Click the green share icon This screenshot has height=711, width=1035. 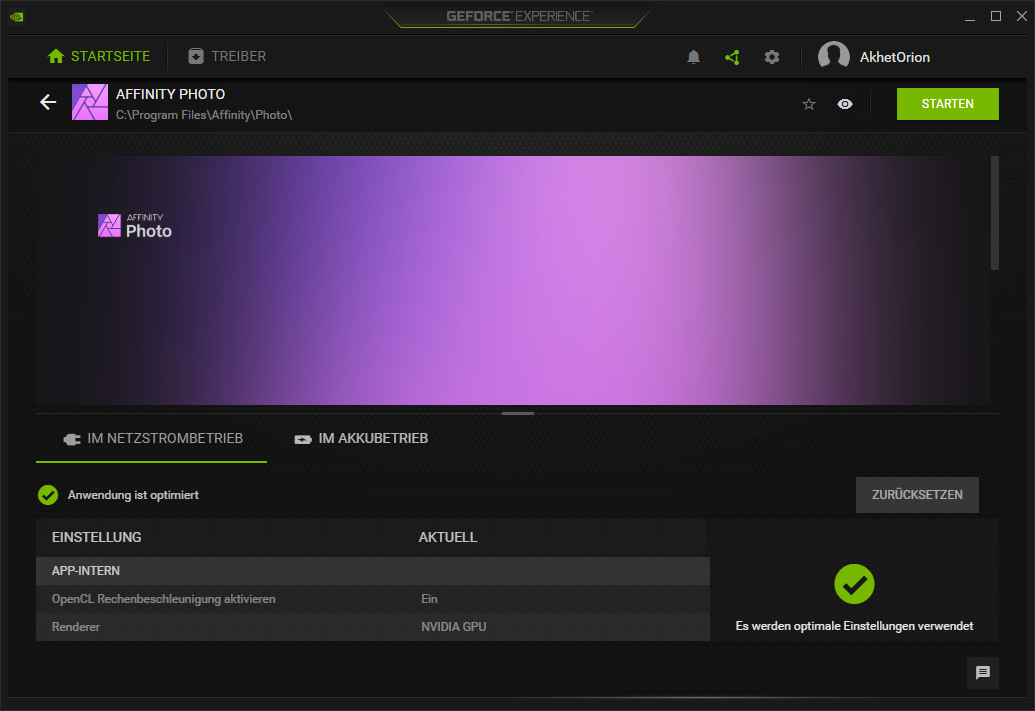click(x=732, y=57)
